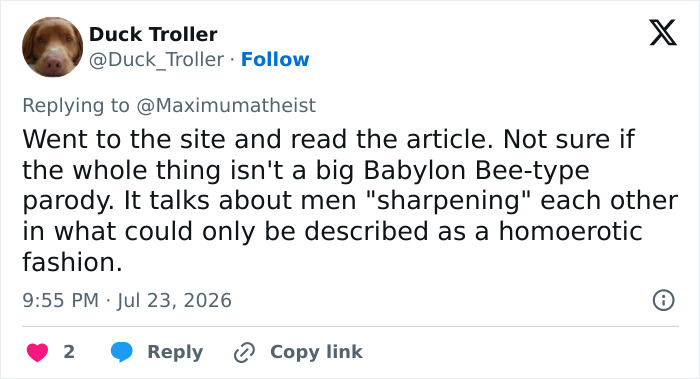Open the X logo in the corner
The image size is (700, 379).
click(663, 33)
